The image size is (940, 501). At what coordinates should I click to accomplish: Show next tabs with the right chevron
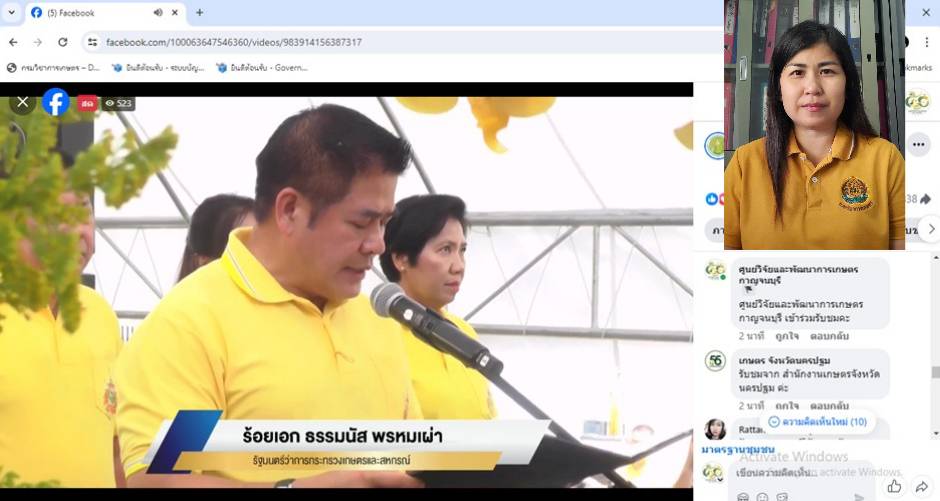point(931,229)
